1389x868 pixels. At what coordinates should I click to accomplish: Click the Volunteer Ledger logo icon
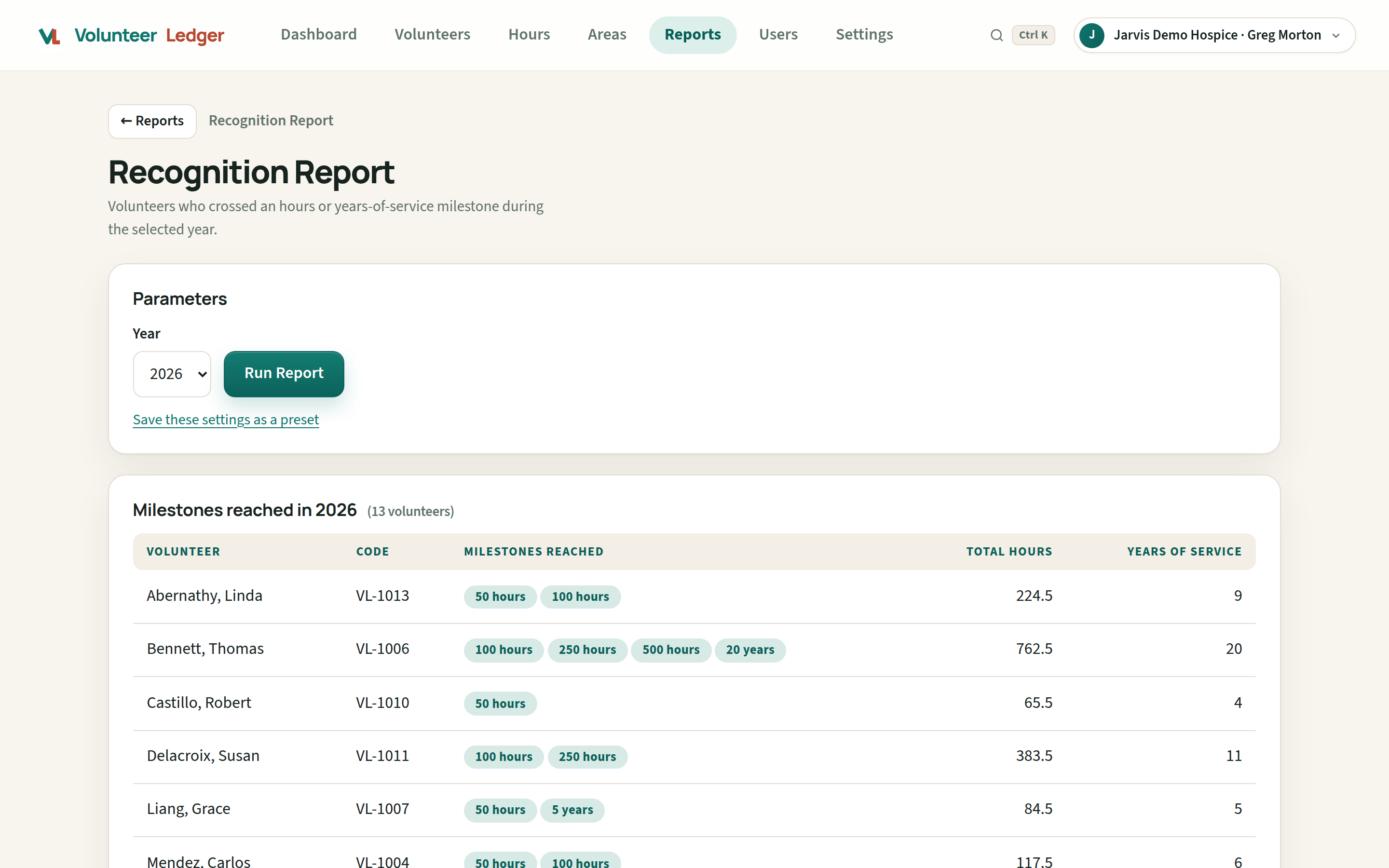(x=49, y=36)
